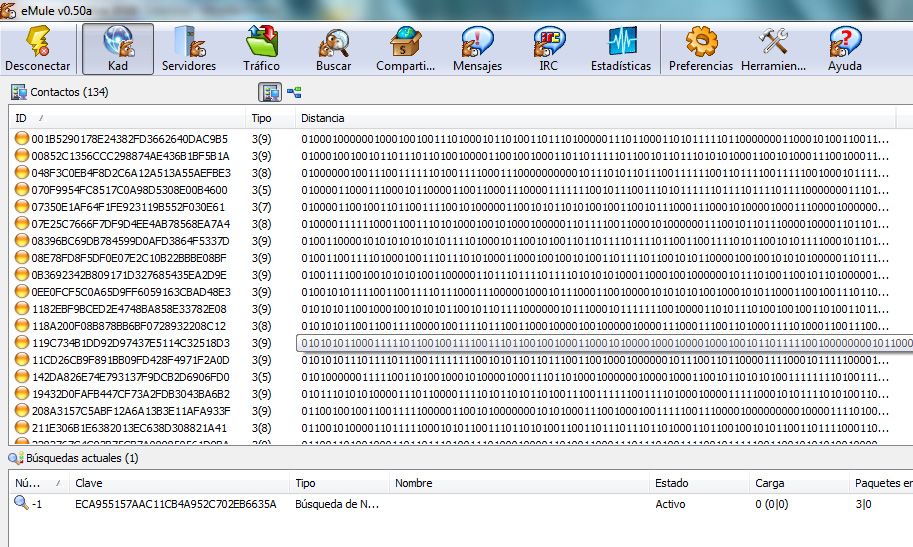The width and height of the screenshot is (913, 547).
Task: Click the distance tooltip for contact 119C734B
Action: click(604, 343)
